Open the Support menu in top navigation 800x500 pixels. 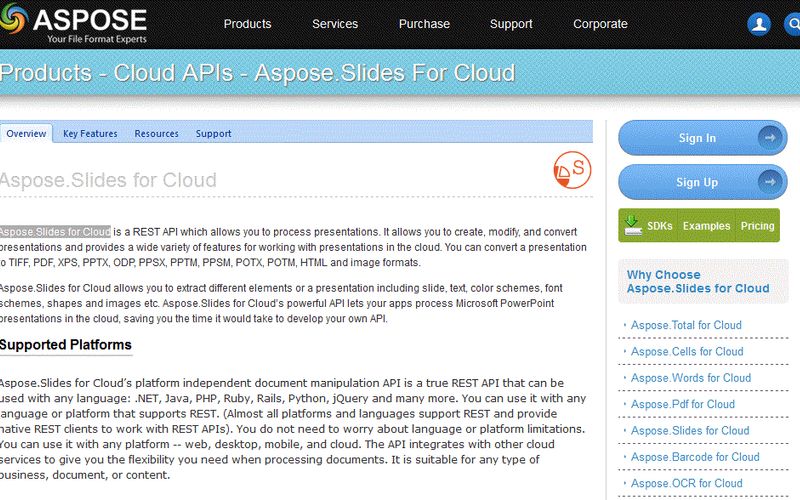click(x=511, y=24)
